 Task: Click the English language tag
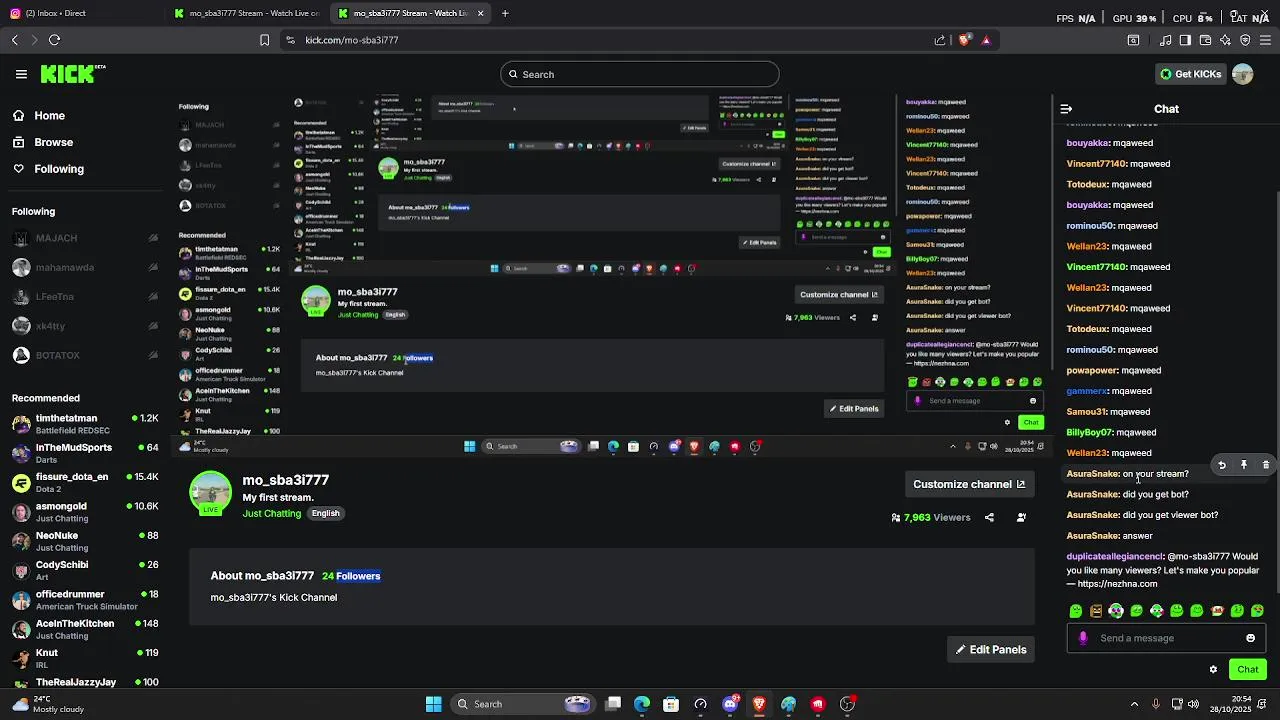325,513
